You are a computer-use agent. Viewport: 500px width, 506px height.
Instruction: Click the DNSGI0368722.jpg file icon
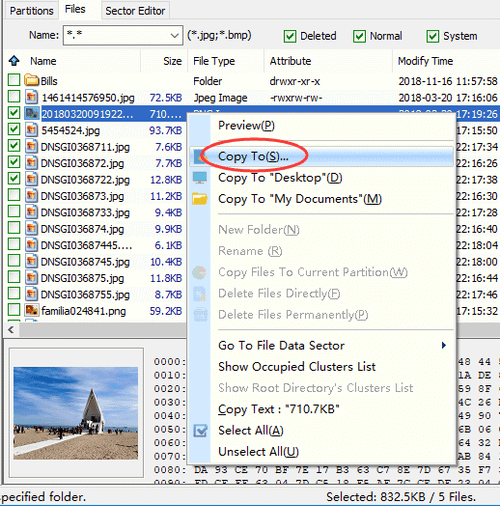click(31, 179)
